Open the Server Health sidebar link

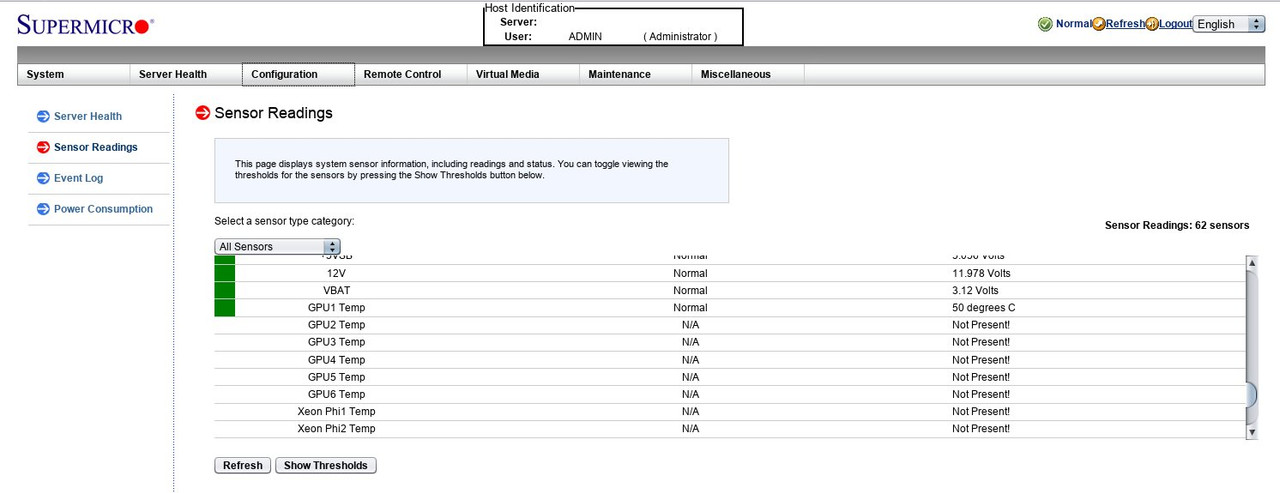coord(88,116)
